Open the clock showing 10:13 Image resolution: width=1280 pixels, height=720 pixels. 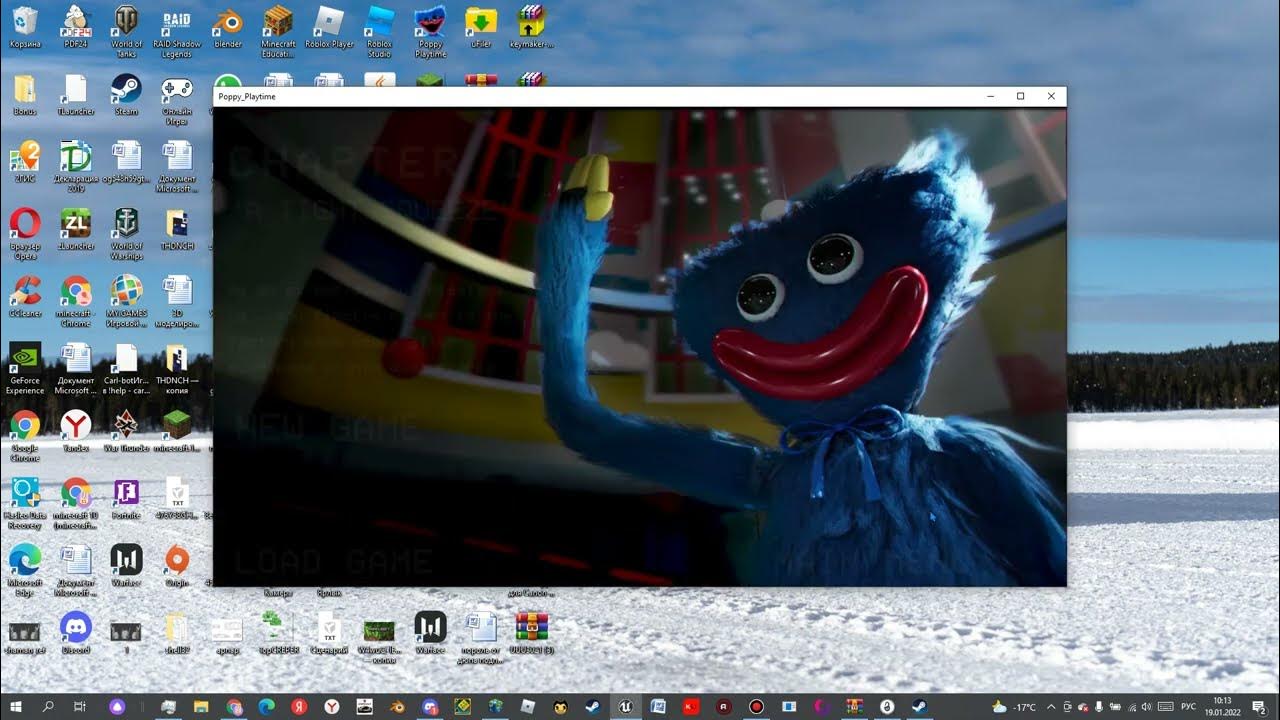(x=1223, y=706)
